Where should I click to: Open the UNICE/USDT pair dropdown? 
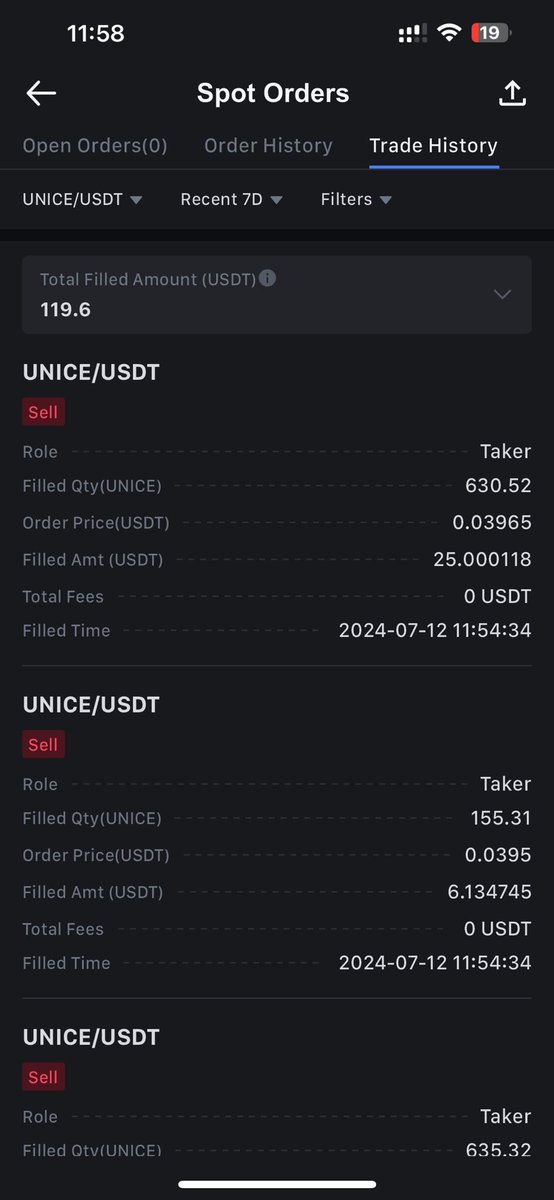82,199
